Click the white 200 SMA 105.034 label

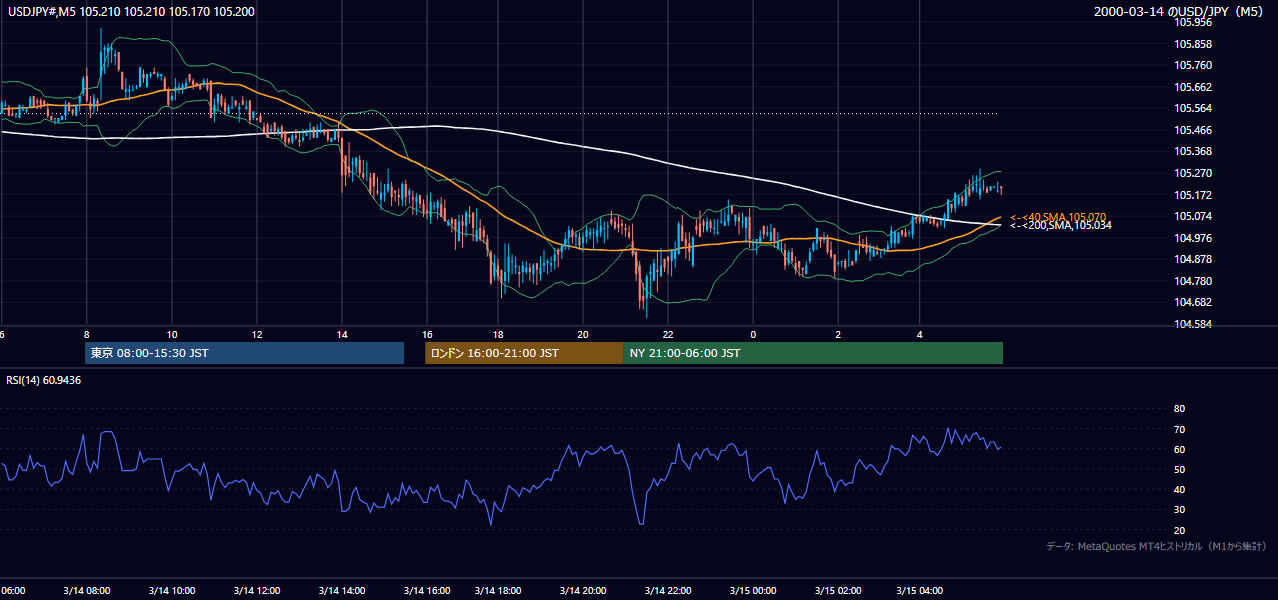1060,226
